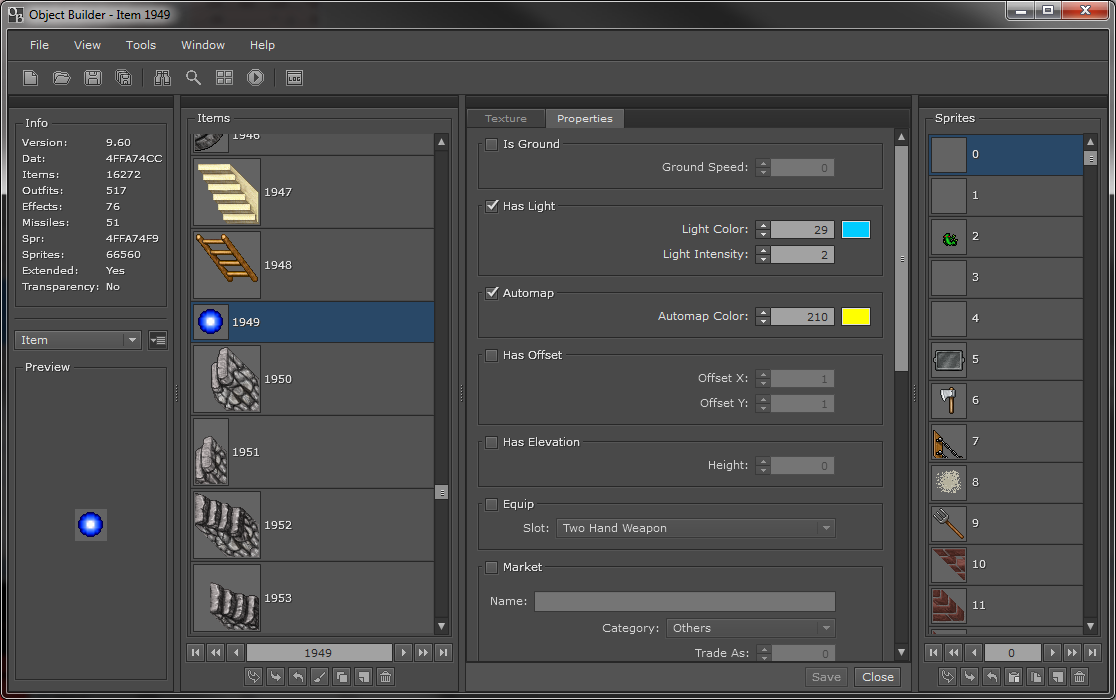Image resolution: width=1116 pixels, height=700 pixels.
Task: Click the Properties panel scroll down arrow
Action: (901, 652)
